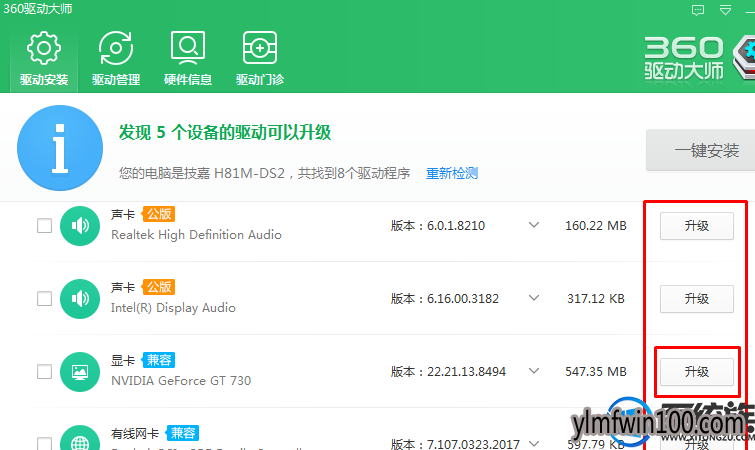The height and width of the screenshot is (450, 755).
Task: Click NVIDIA graphics card monitor icon
Action: pos(80,372)
